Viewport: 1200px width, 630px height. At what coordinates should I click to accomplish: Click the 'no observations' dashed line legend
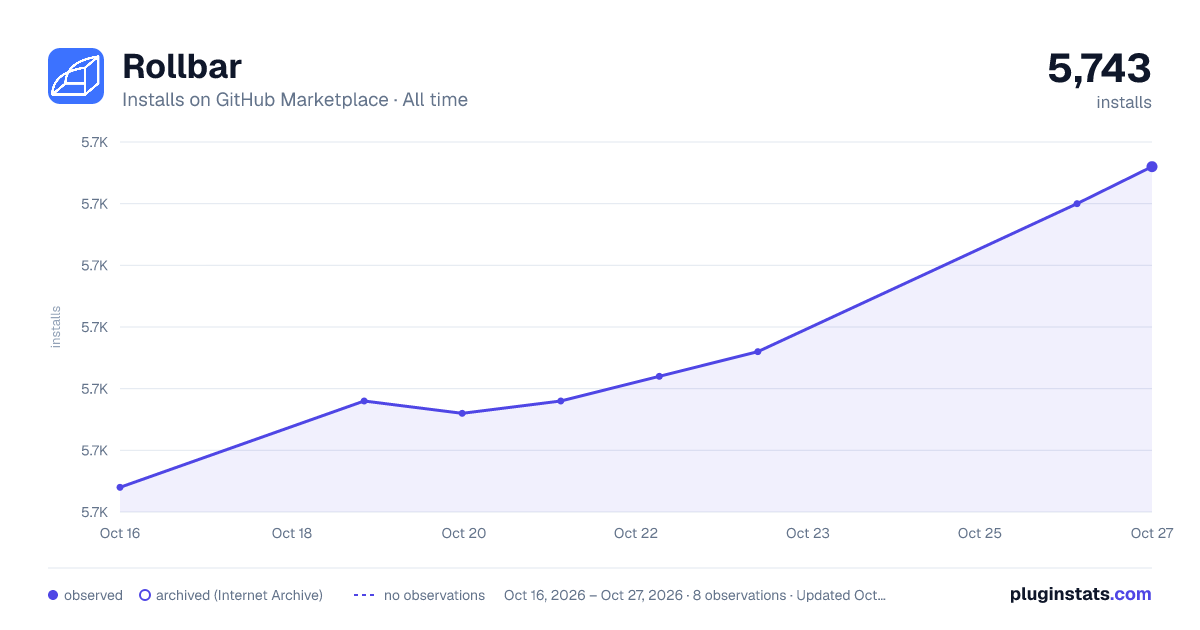[x=364, y=595]
